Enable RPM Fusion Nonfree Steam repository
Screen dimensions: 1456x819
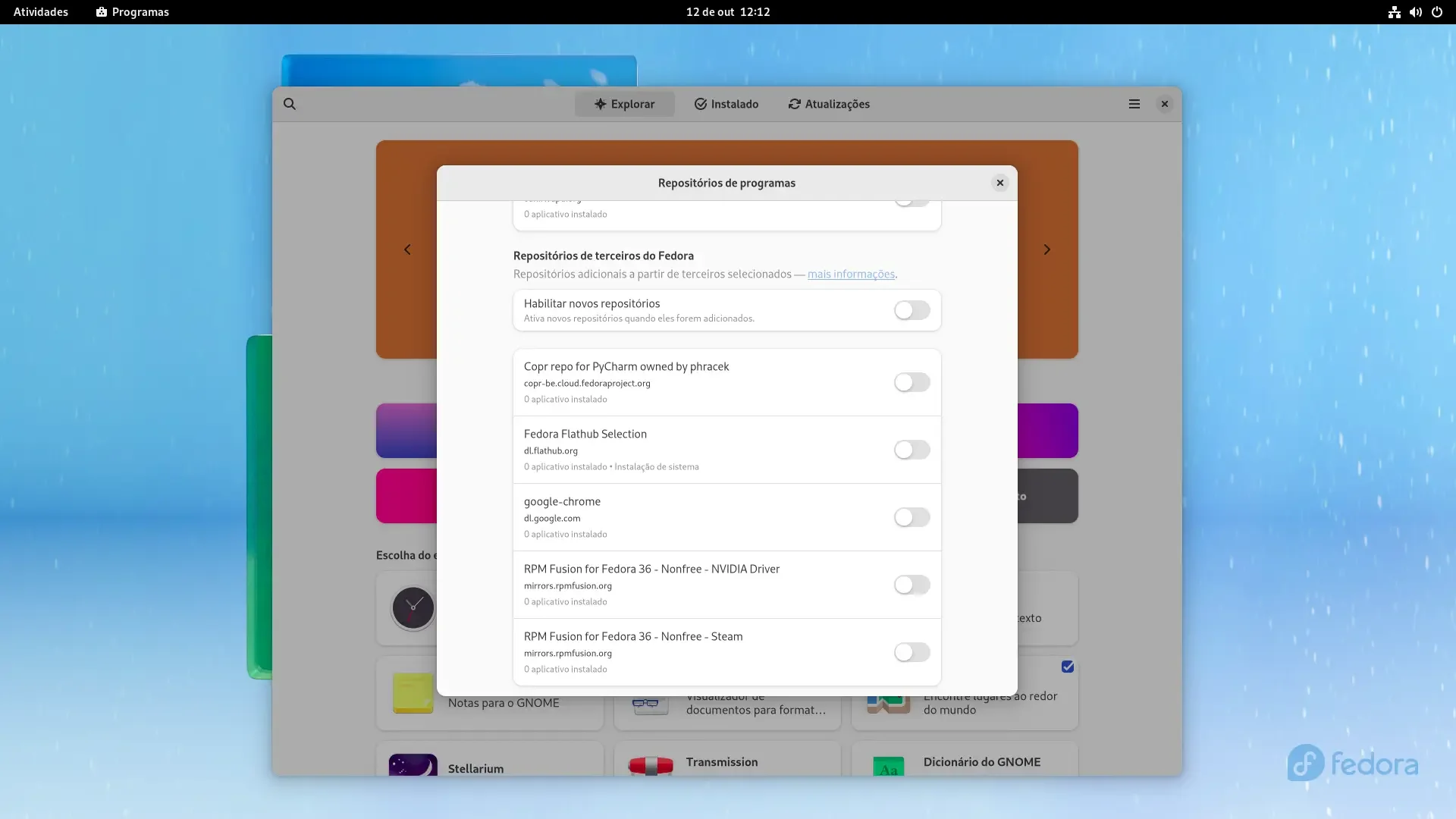point(912,652)
